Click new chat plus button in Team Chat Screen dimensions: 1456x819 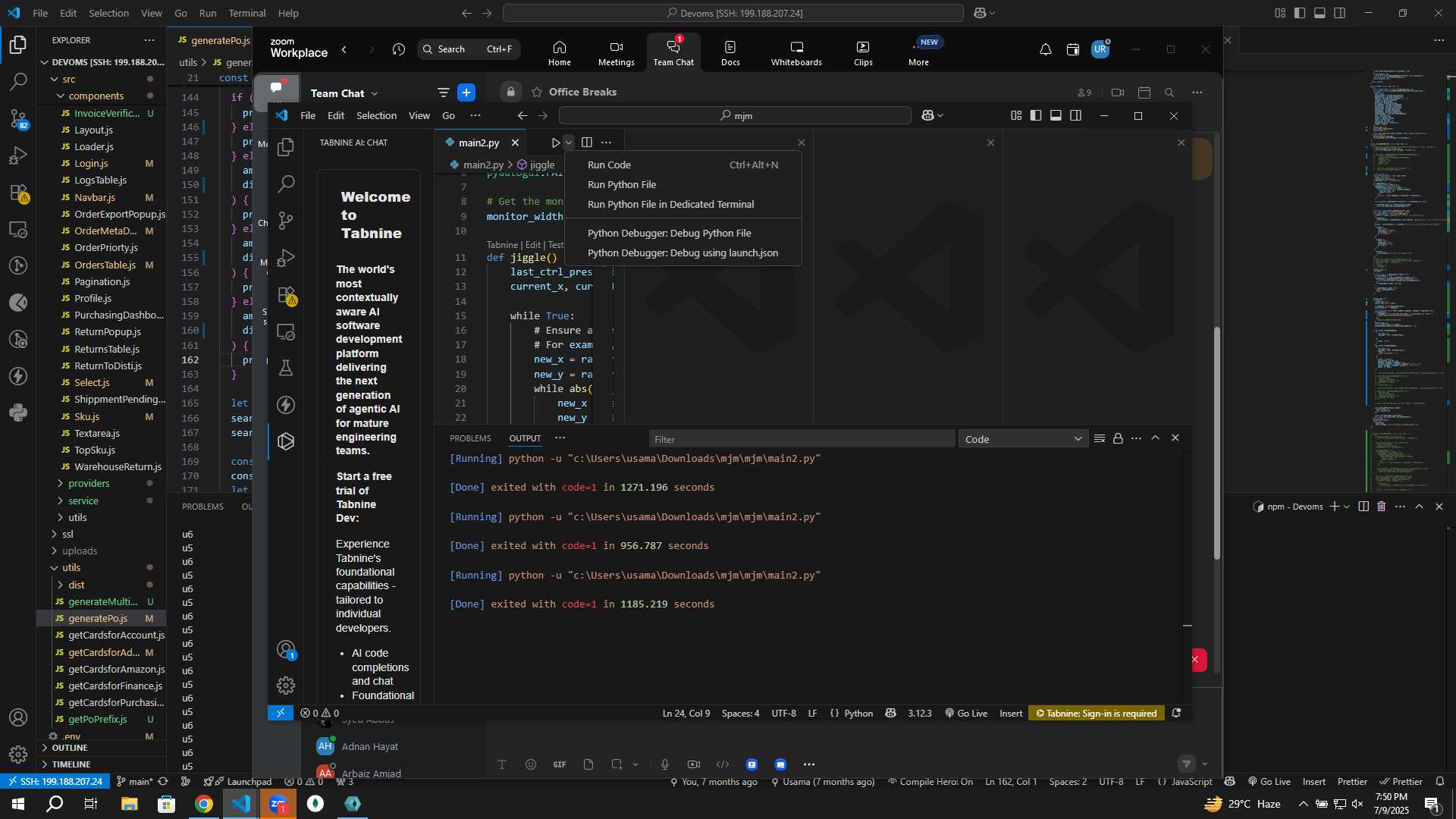point(466,93)
